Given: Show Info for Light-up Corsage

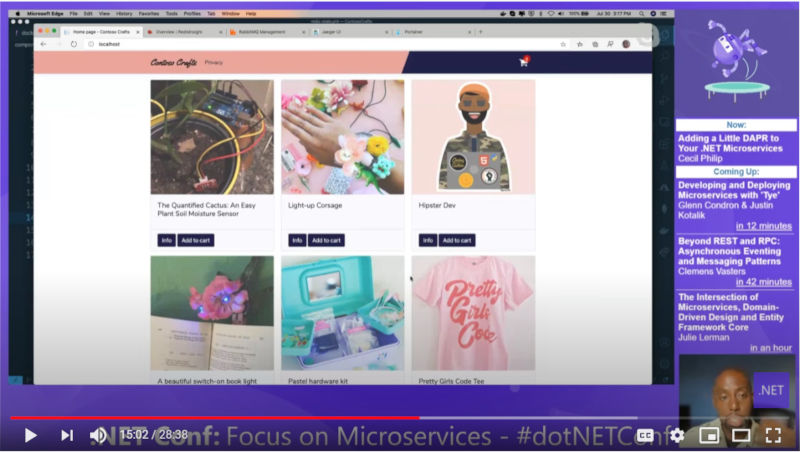Looking at the screenshot, I should coord(297,240).
